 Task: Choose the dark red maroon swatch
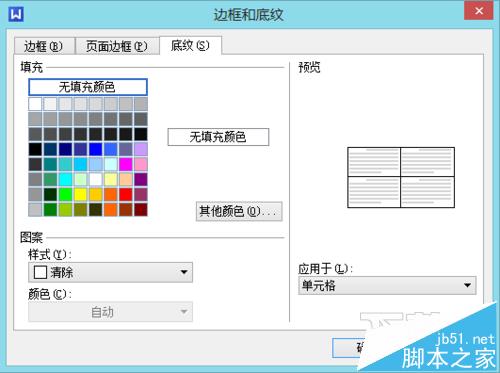pos(141,210)
